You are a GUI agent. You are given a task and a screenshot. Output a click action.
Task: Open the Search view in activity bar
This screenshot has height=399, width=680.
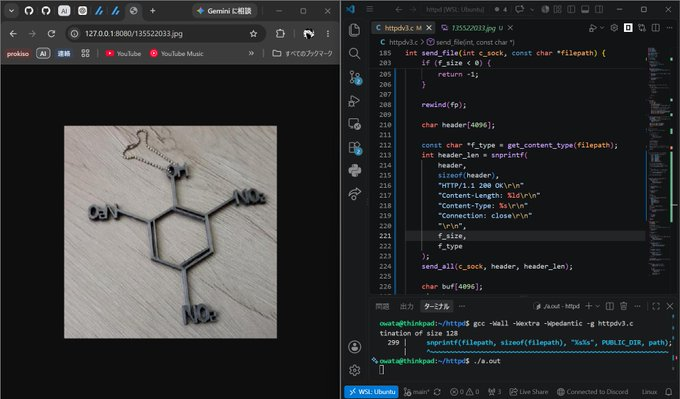tap(354, 53)
